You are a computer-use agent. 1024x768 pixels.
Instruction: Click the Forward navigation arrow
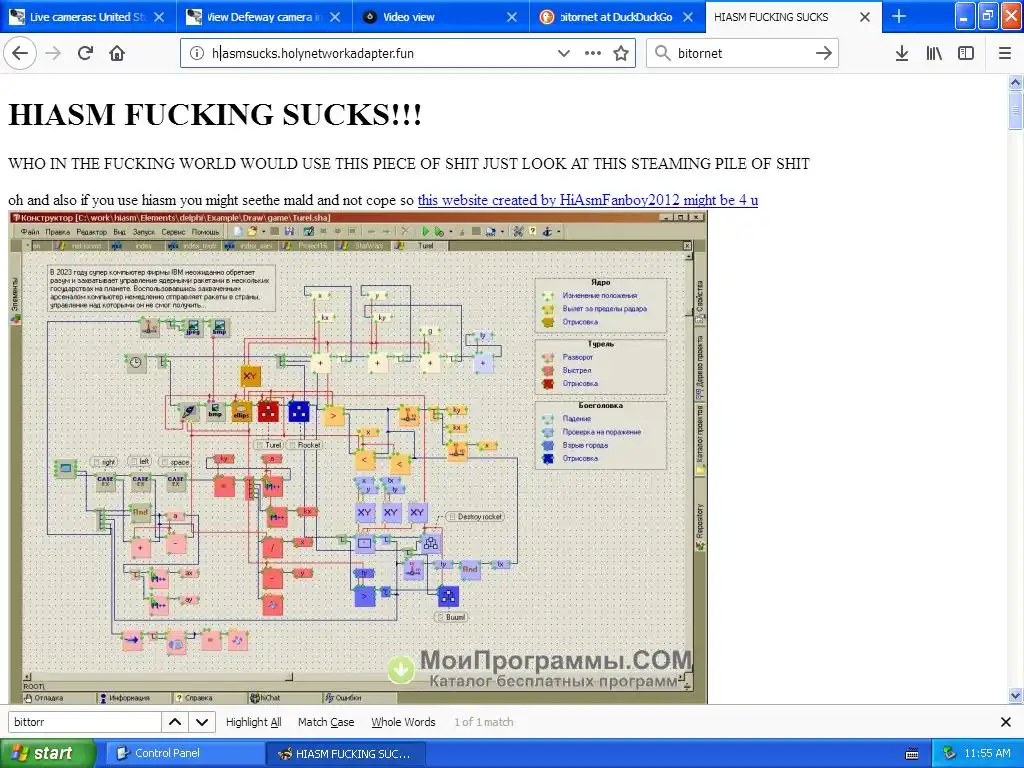[53, 54]
